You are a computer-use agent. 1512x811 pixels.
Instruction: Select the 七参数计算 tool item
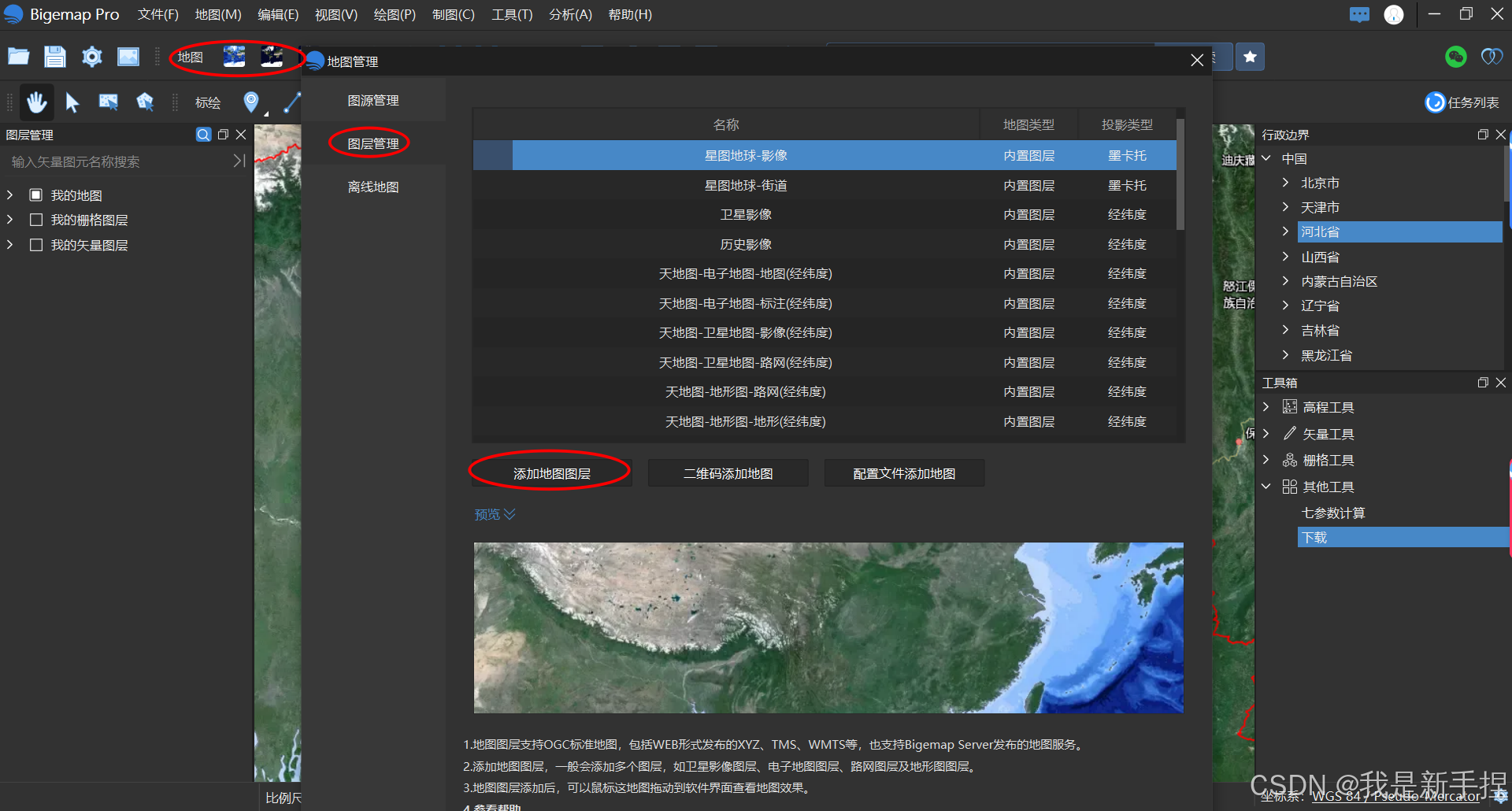1333,513
